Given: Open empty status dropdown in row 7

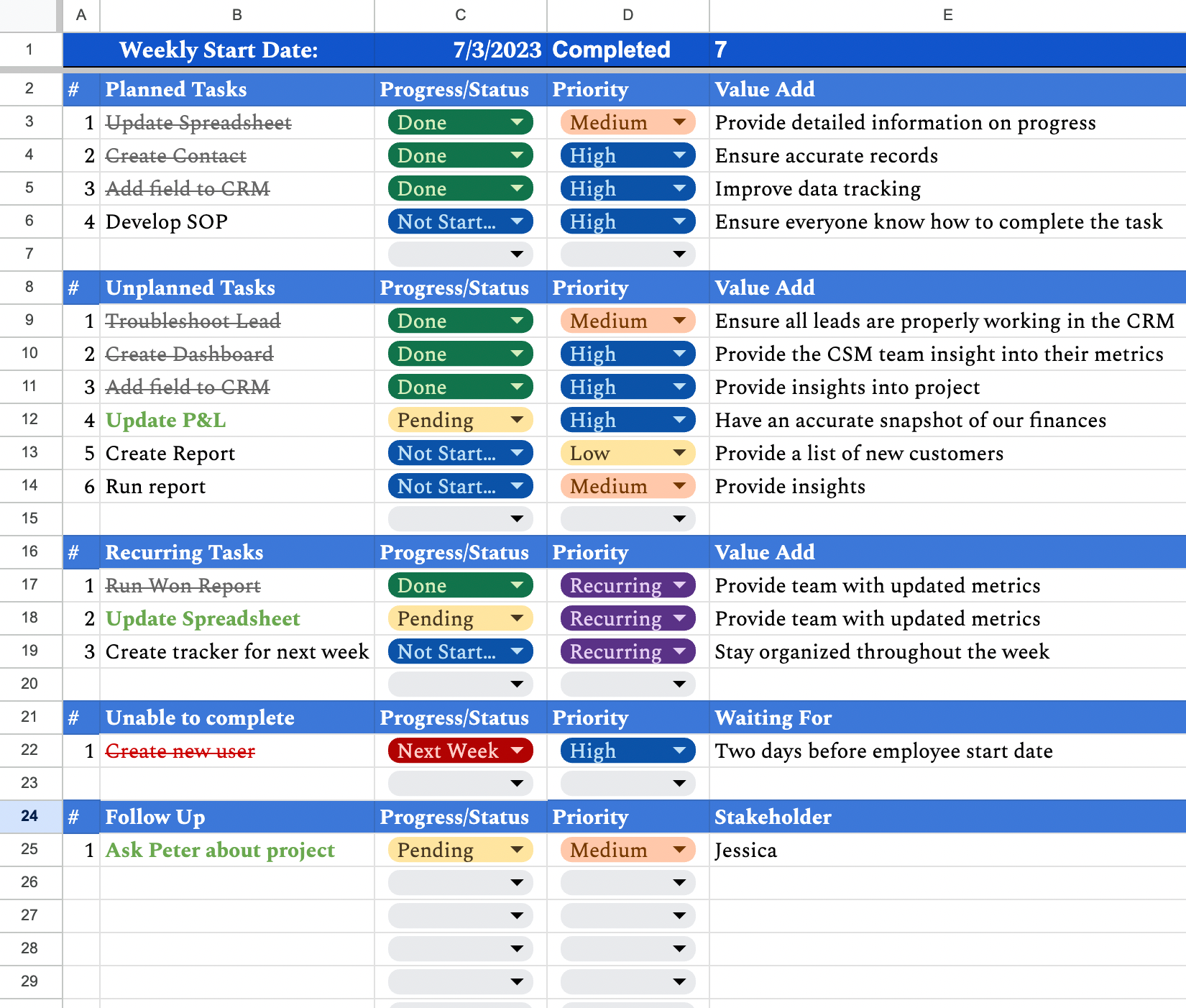Looking at the screenshot, I should point(516,254).
